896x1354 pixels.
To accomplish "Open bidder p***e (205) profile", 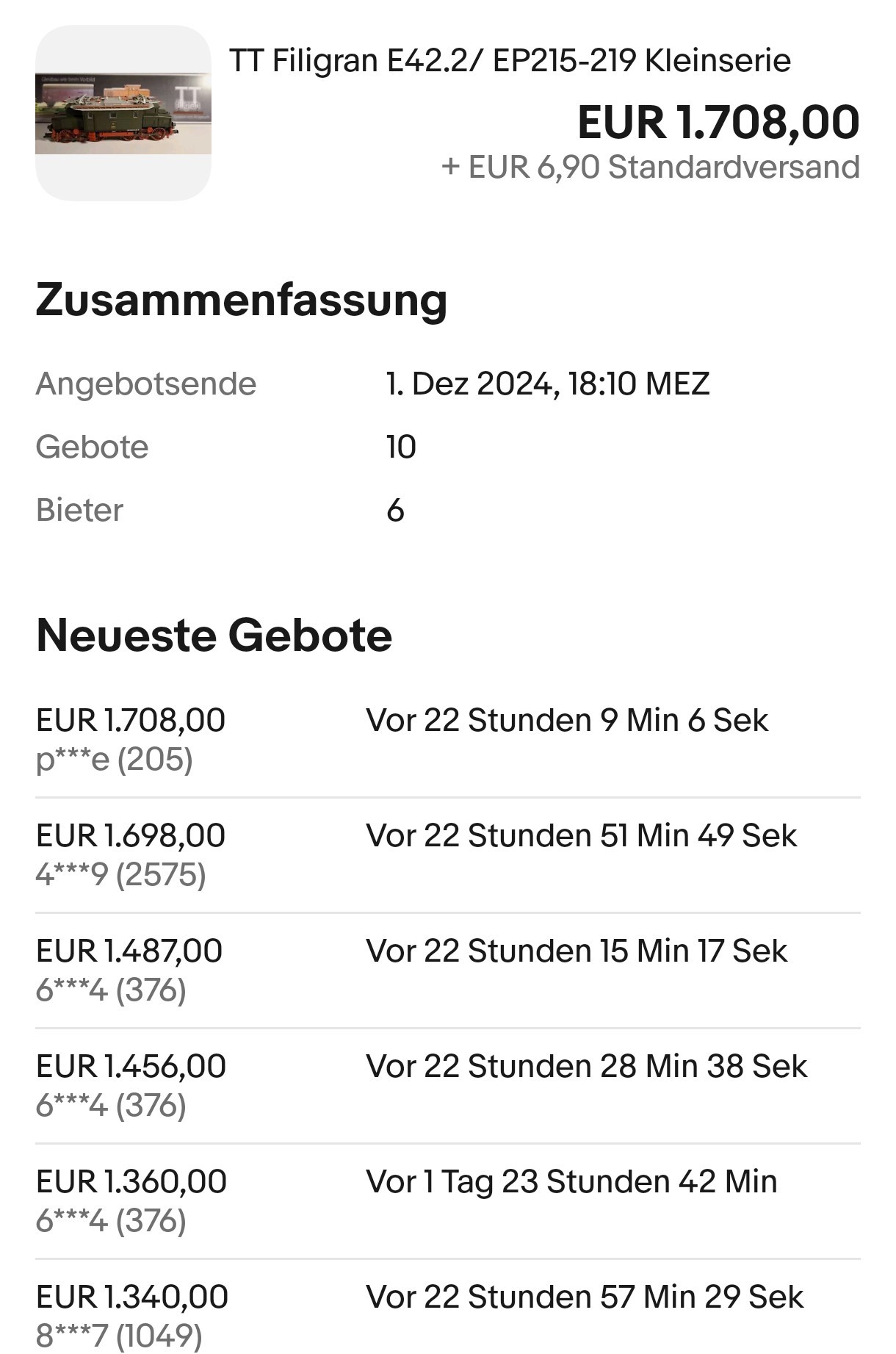I will click(x=114, y=759).
